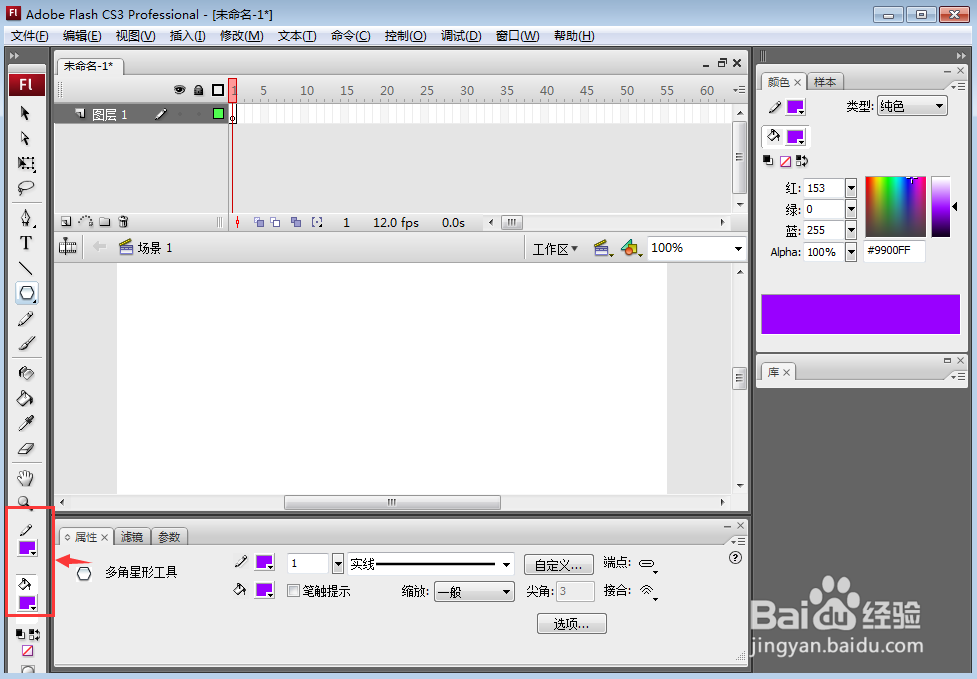Click the stroke color swatch in Properties
This screenshot has width=977, height=679.
[265, 563]
